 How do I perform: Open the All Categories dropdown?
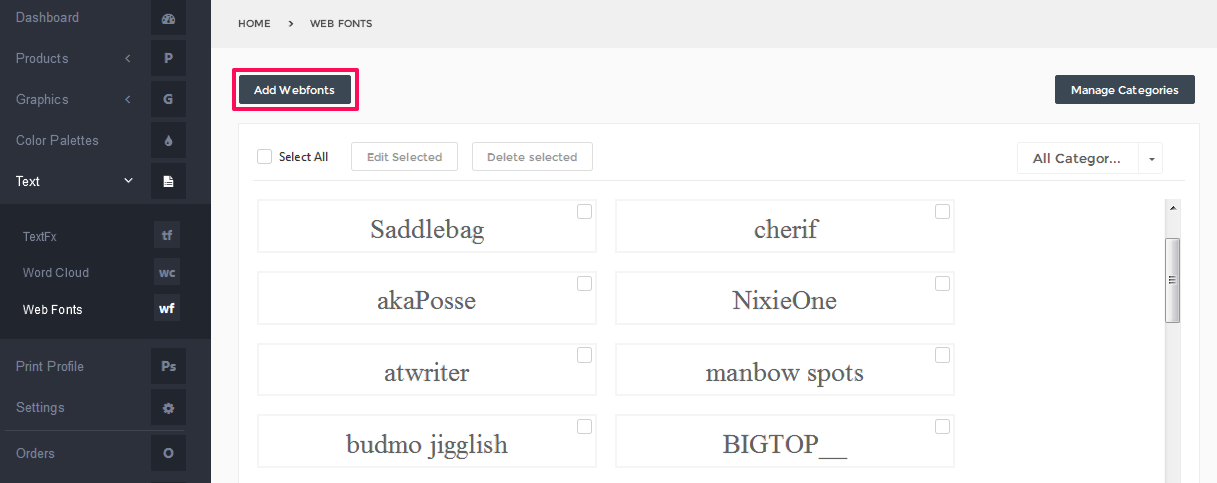click(x=1090, y=158)
